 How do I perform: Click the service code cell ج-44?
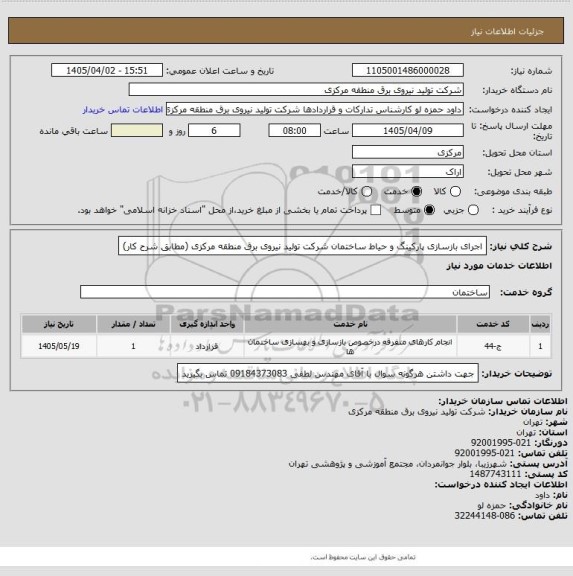click(493, 346)
